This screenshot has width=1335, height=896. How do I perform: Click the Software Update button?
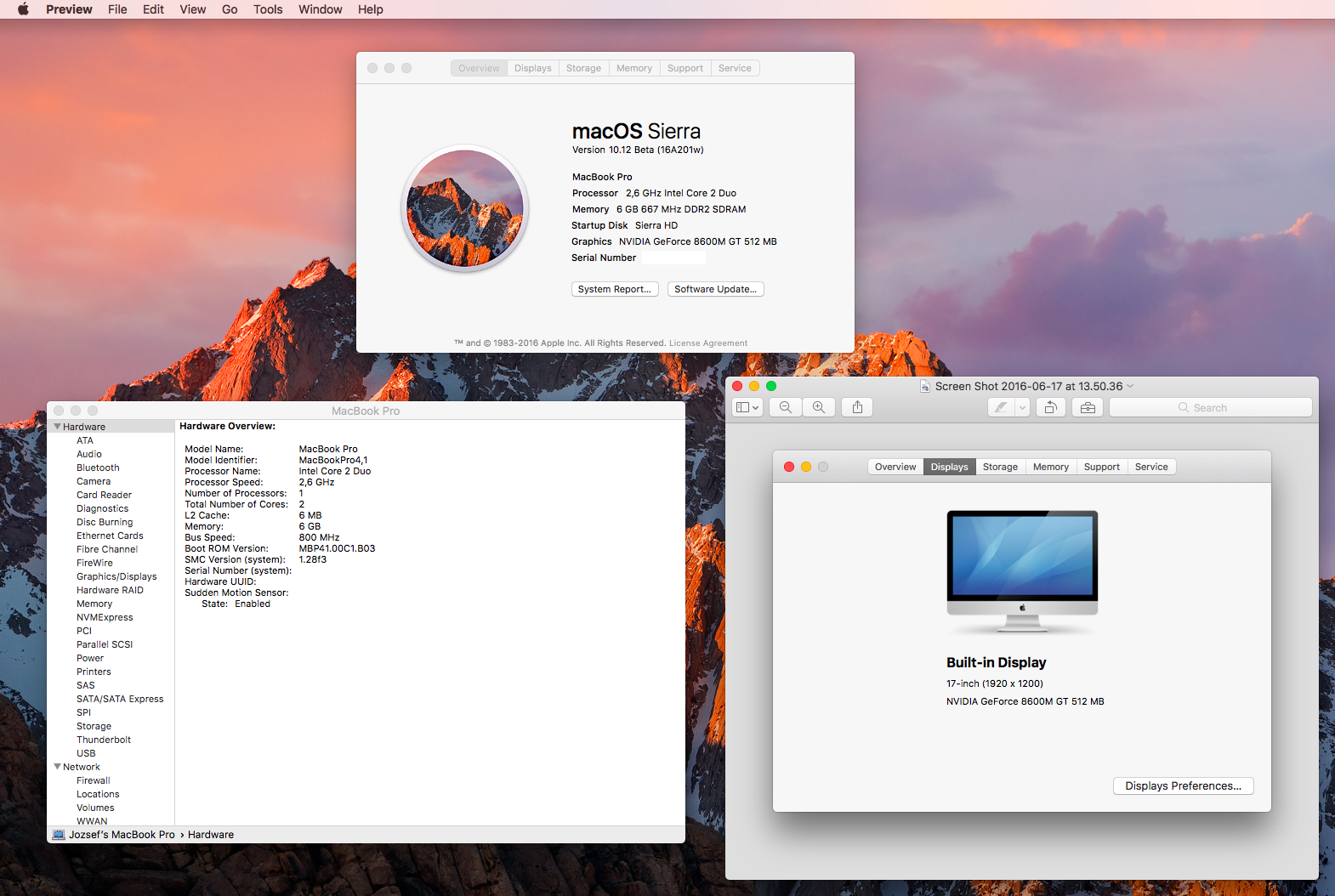point(715,289)
